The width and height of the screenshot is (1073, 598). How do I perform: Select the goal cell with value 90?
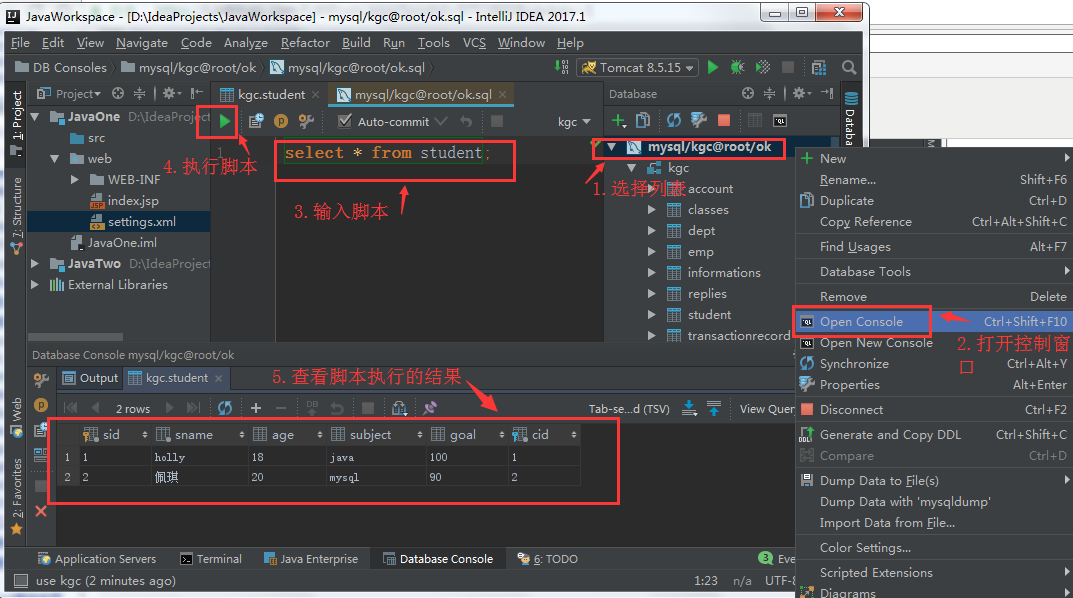click(467, 477)
